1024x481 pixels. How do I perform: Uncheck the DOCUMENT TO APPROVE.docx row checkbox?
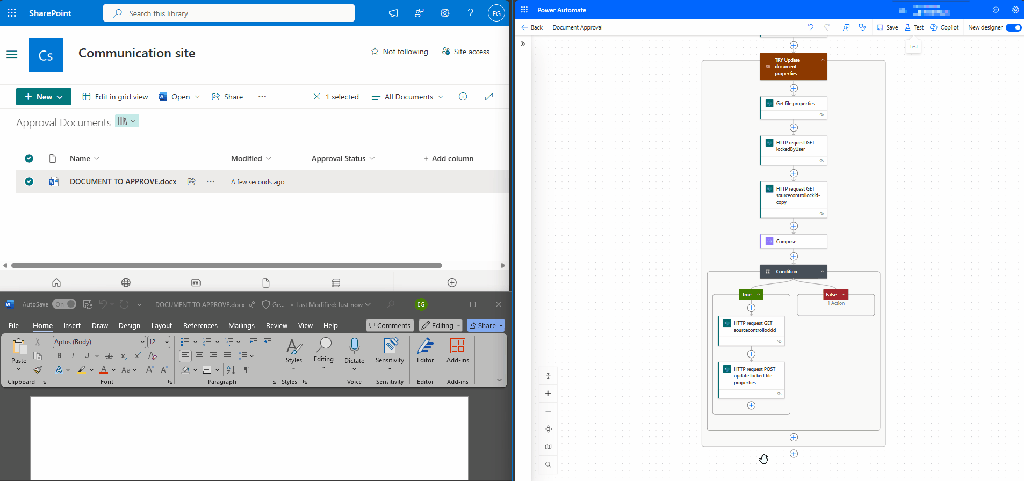click(x=29, y=182)
